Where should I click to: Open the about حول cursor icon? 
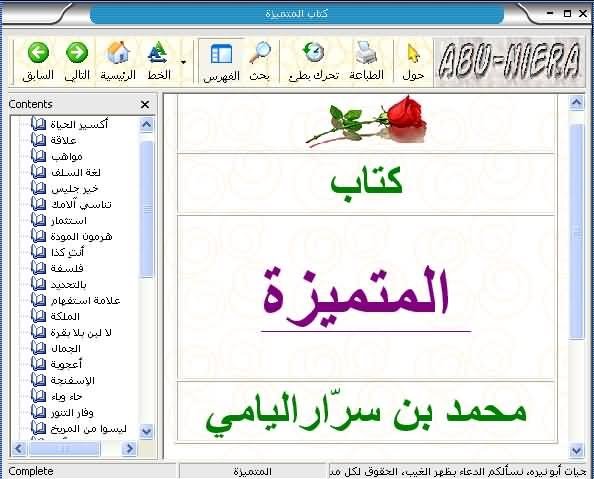[413, 53]
